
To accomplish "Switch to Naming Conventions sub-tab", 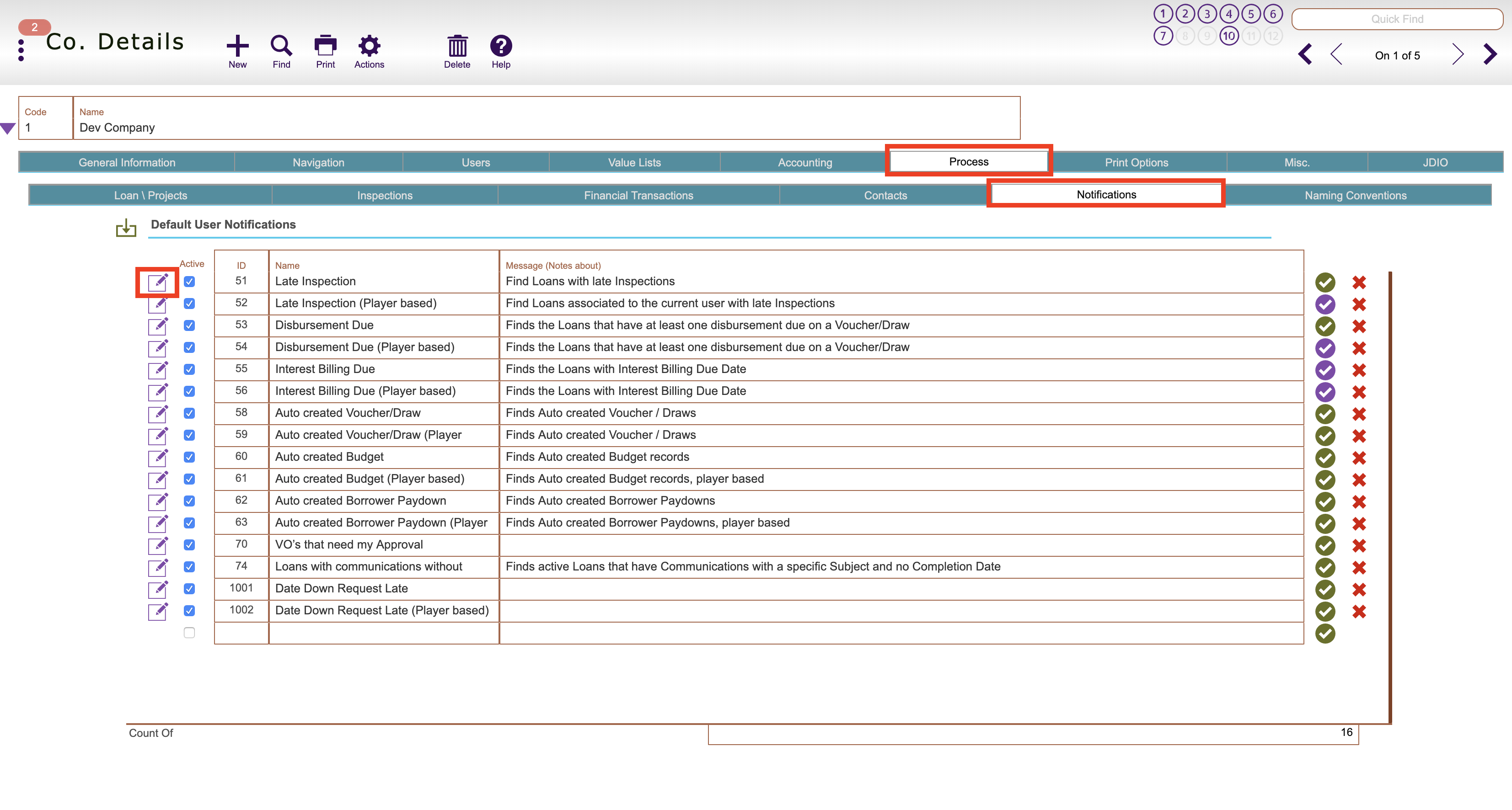I will 1355,195.
